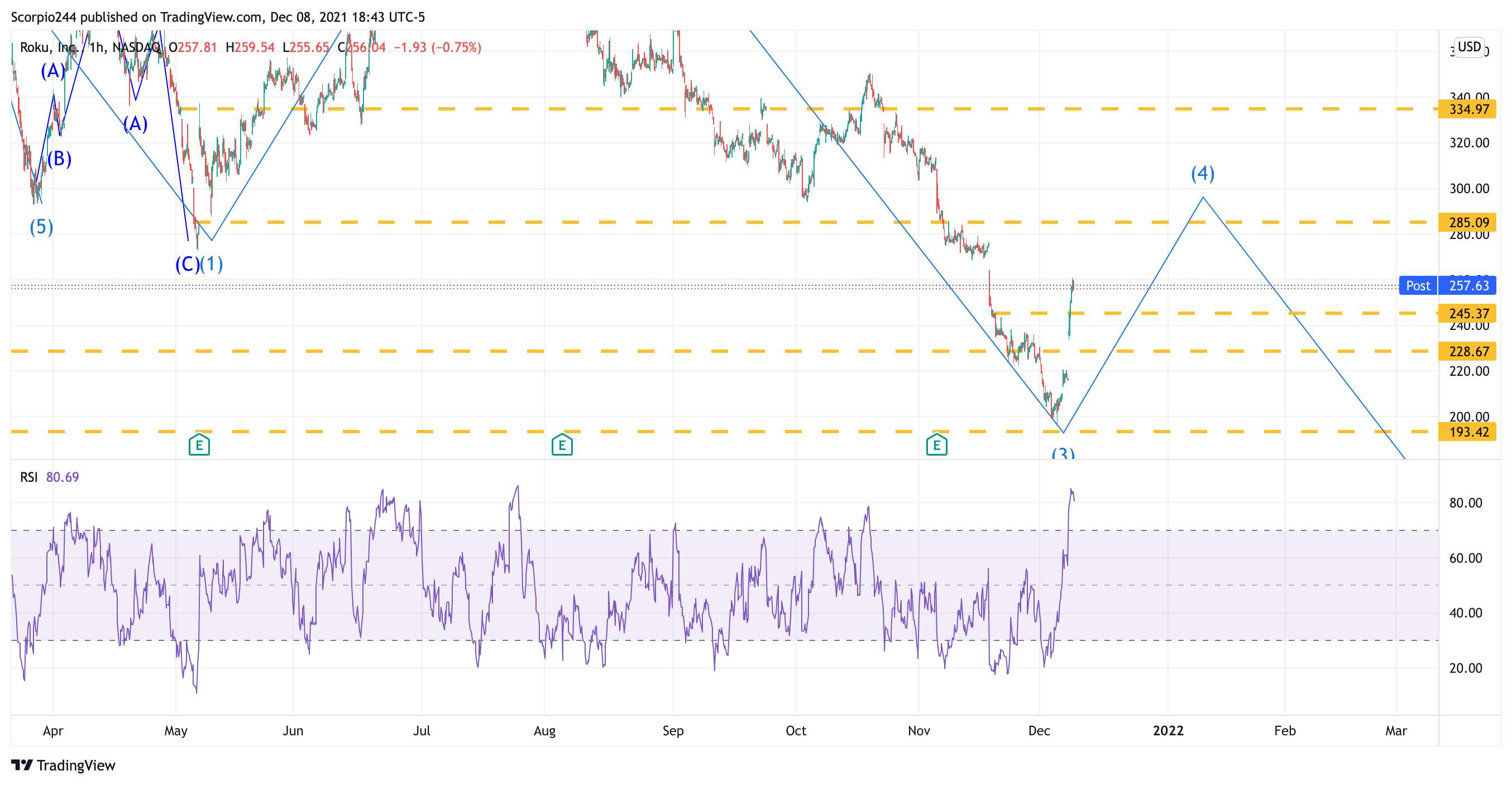
Task: Click the RSI indicator label
Action: point(29,477)
